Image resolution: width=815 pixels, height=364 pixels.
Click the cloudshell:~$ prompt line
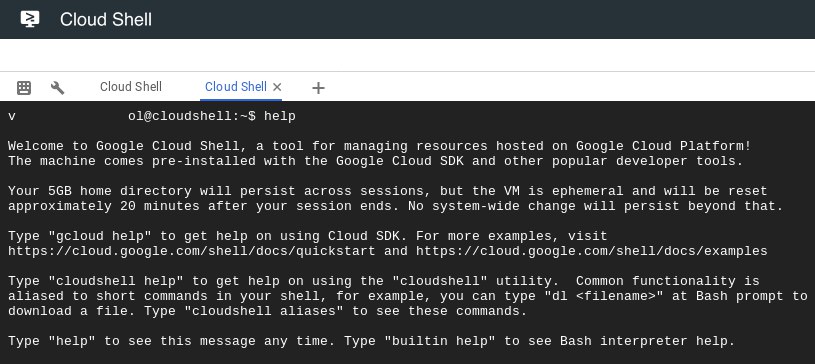coord(152,116)
